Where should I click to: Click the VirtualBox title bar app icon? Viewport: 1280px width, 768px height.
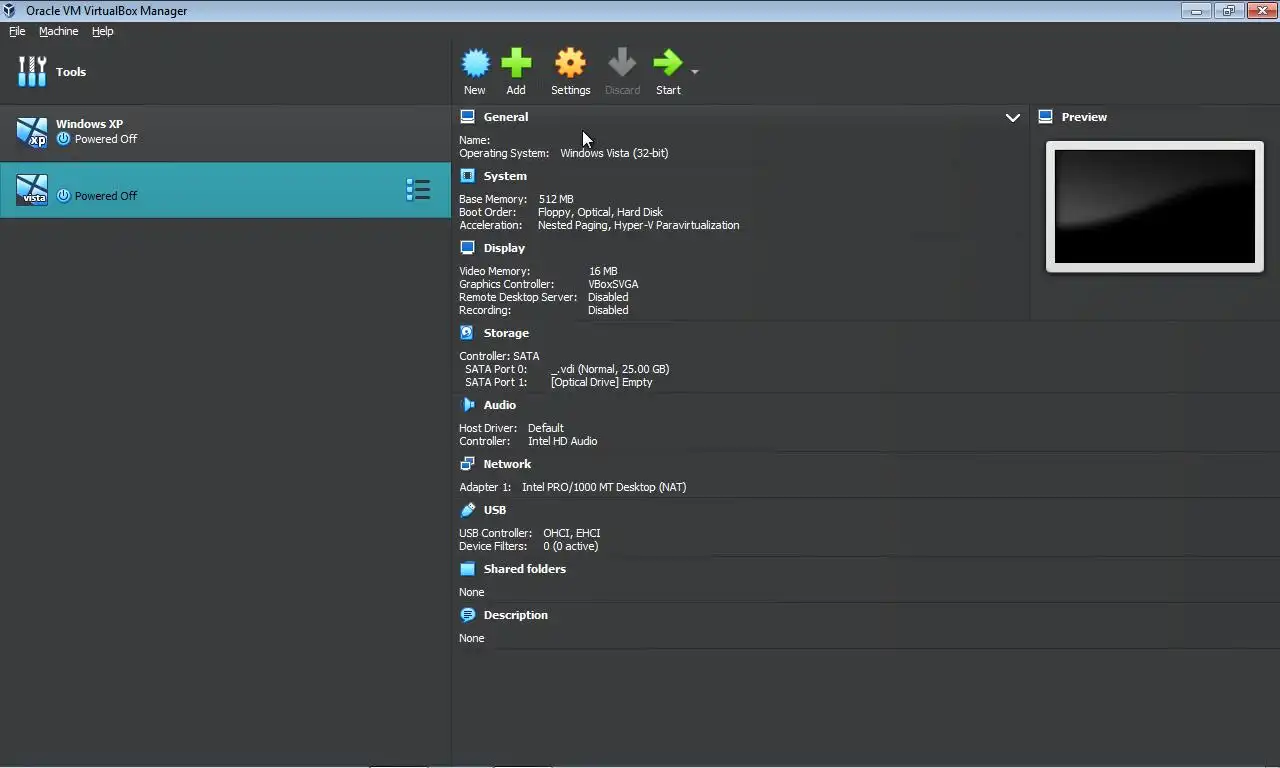(11, 11)
